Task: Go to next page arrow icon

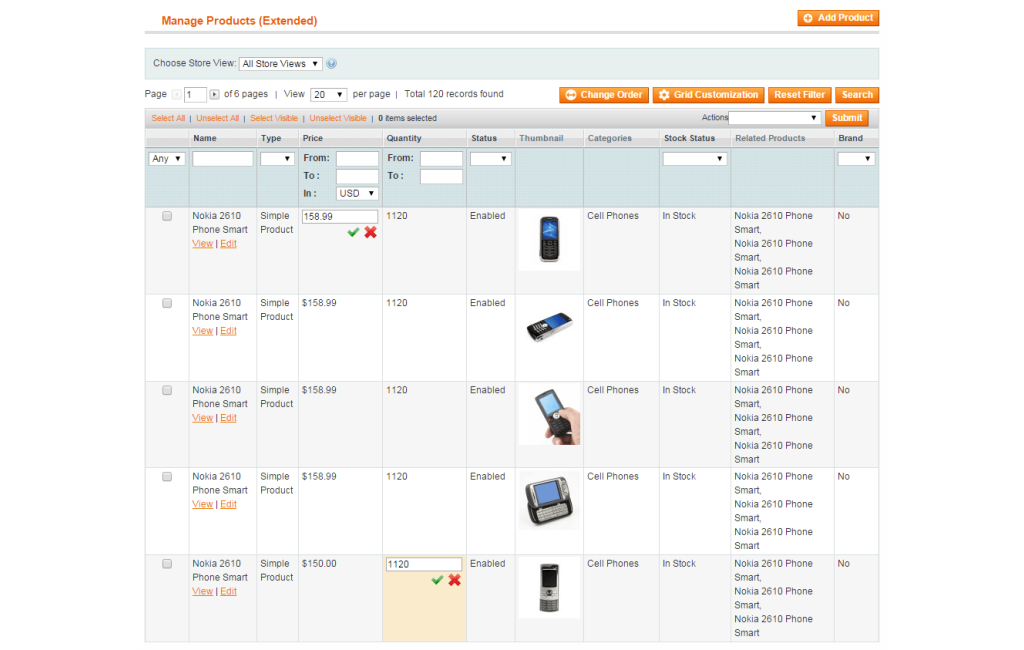Action: point(214,95)
